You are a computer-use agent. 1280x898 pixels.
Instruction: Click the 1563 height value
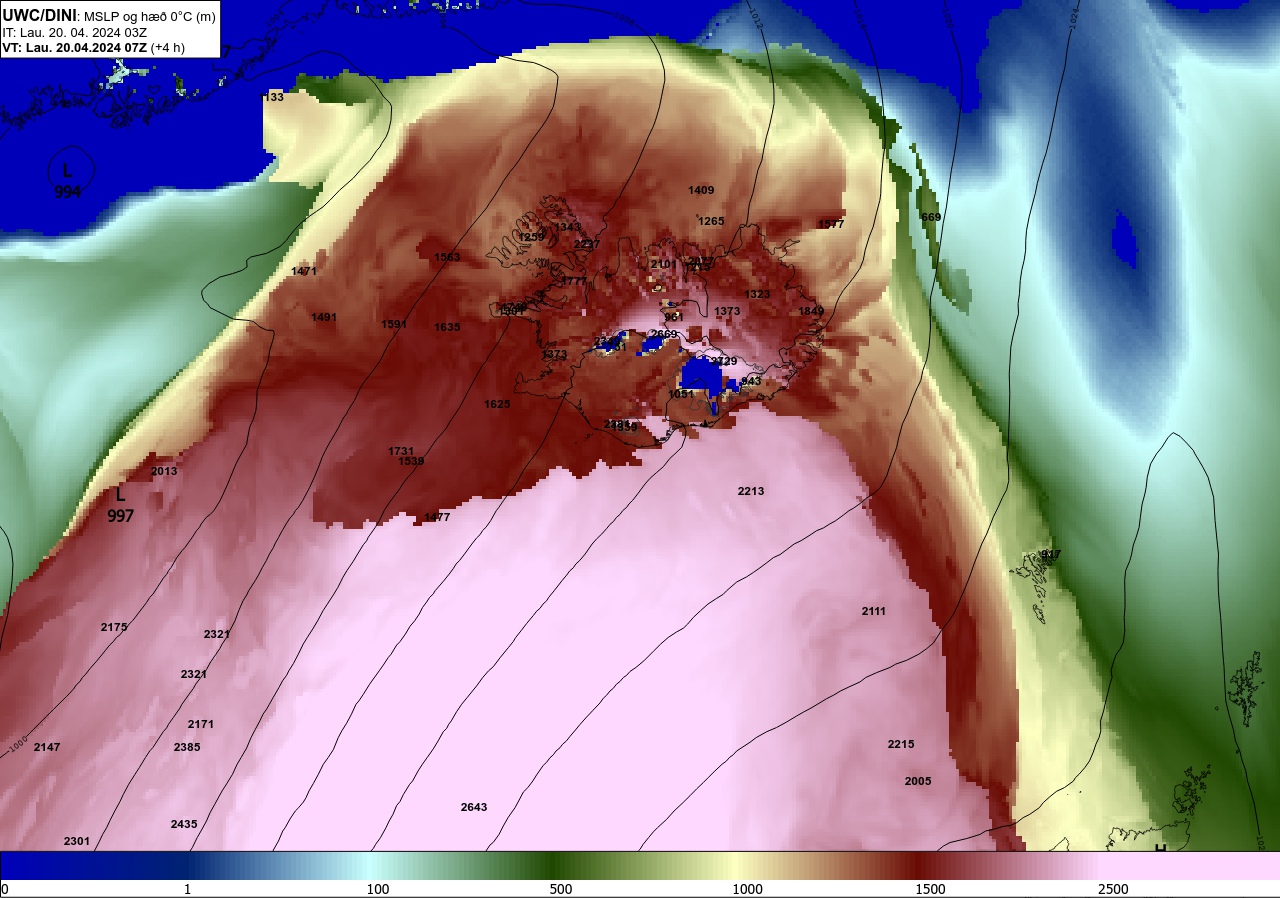click(447, 257)
